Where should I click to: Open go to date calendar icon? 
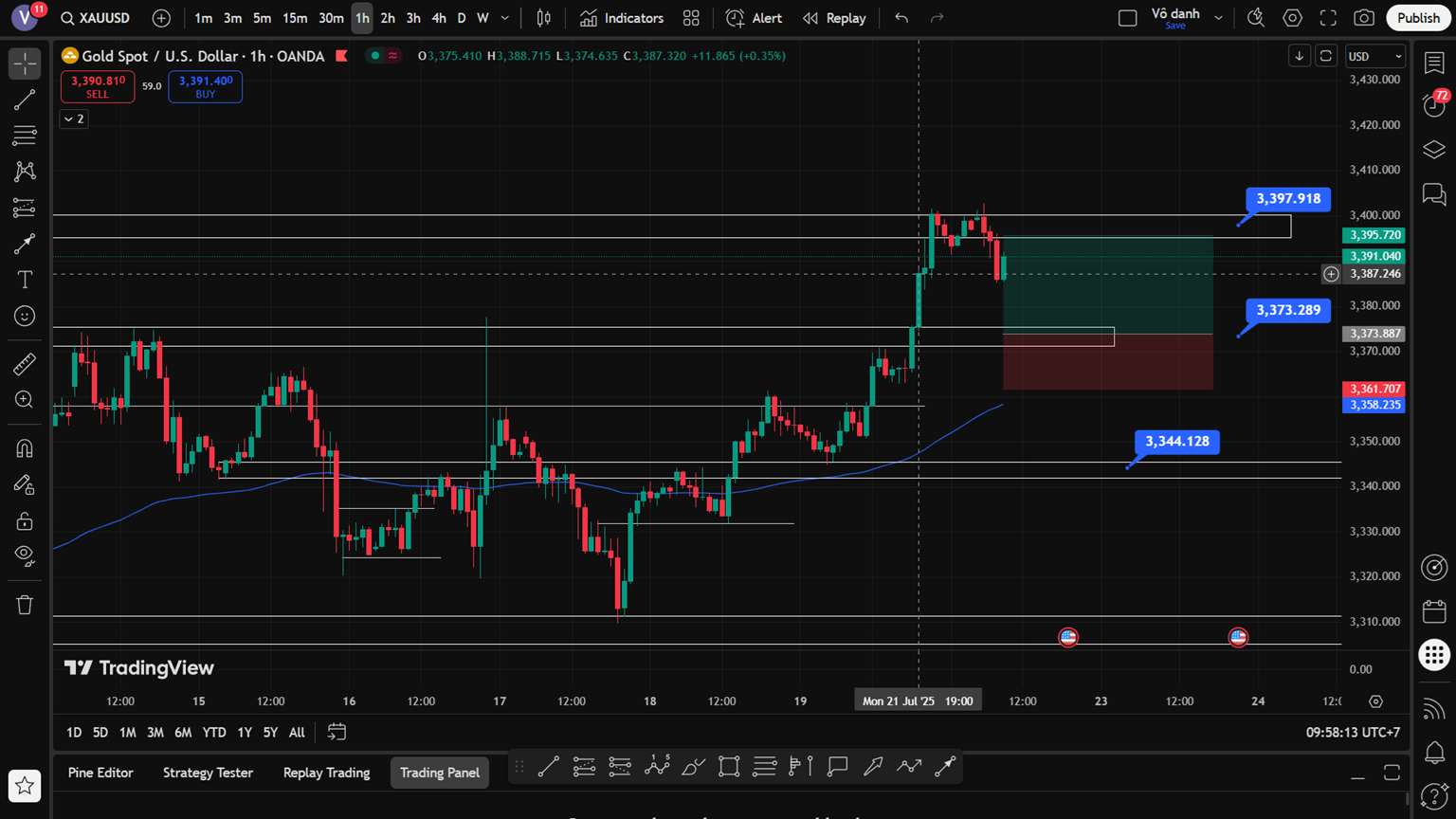tap(337, 732)
